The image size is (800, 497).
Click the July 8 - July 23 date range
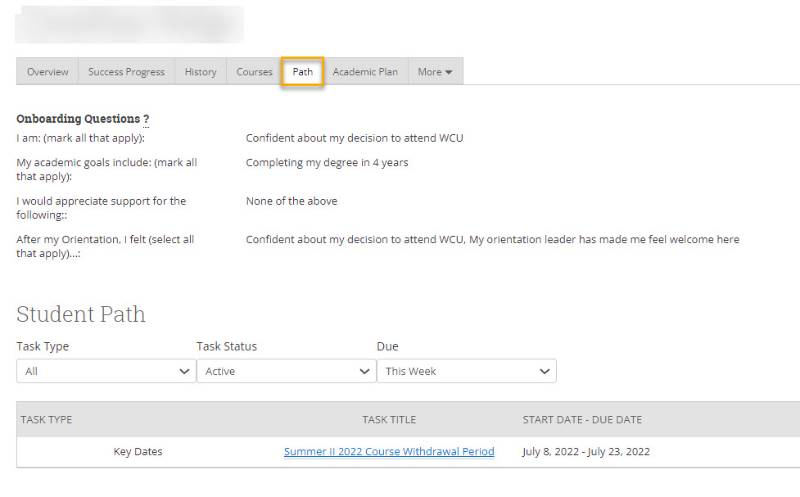(x=586, y=452)
